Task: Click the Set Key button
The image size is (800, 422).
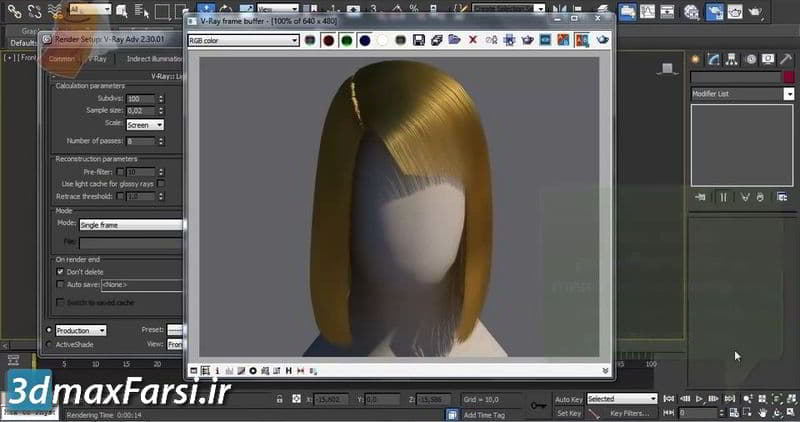Action: tap(568, 412)
